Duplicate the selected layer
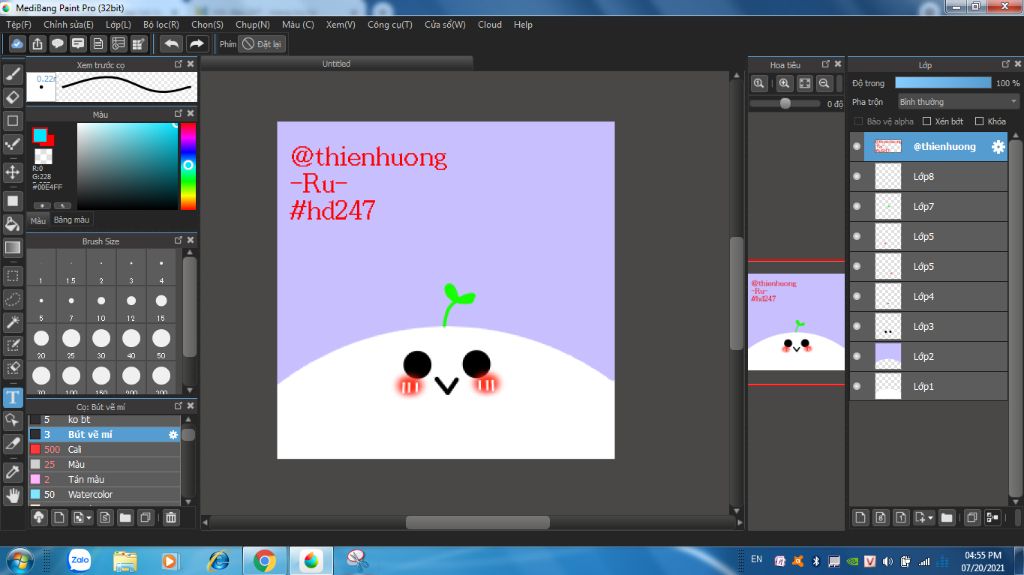 click(x=972, y=518)
